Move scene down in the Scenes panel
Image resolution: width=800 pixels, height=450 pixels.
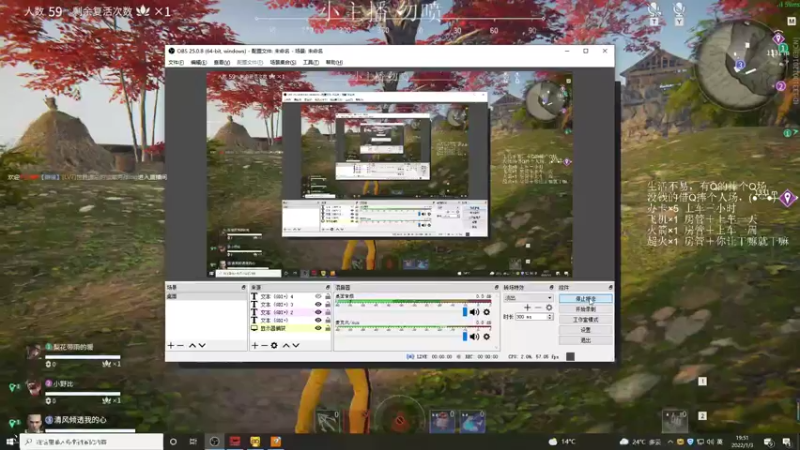[x=202, y=345]
